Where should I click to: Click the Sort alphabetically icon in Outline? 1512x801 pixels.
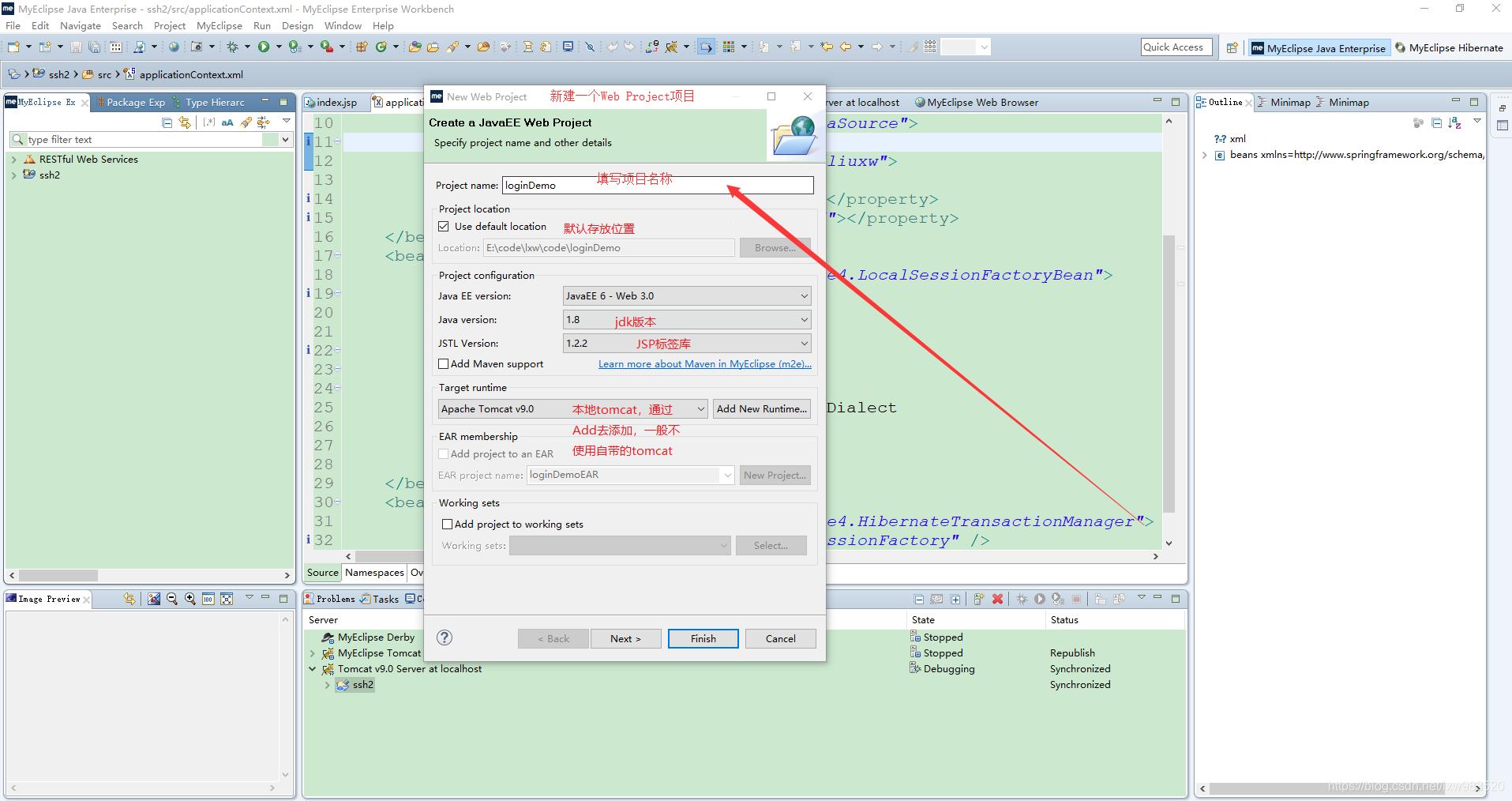pyautogui.click(x=1455, y=122)
